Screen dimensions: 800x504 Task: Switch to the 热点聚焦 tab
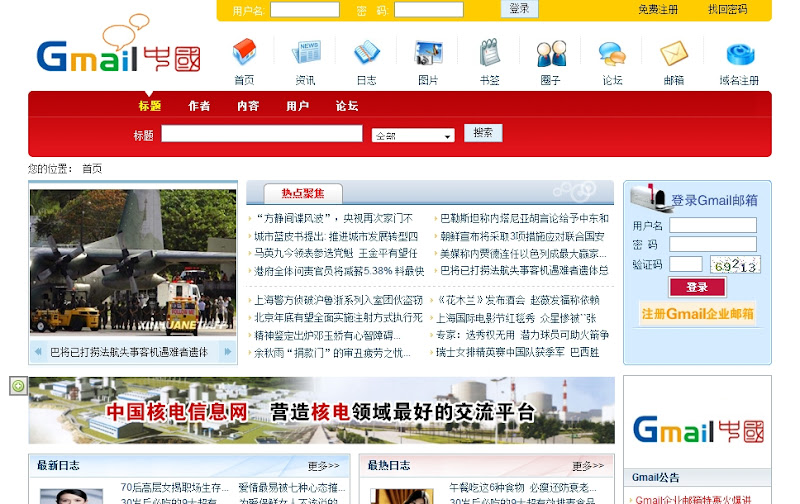click(303, 193)
